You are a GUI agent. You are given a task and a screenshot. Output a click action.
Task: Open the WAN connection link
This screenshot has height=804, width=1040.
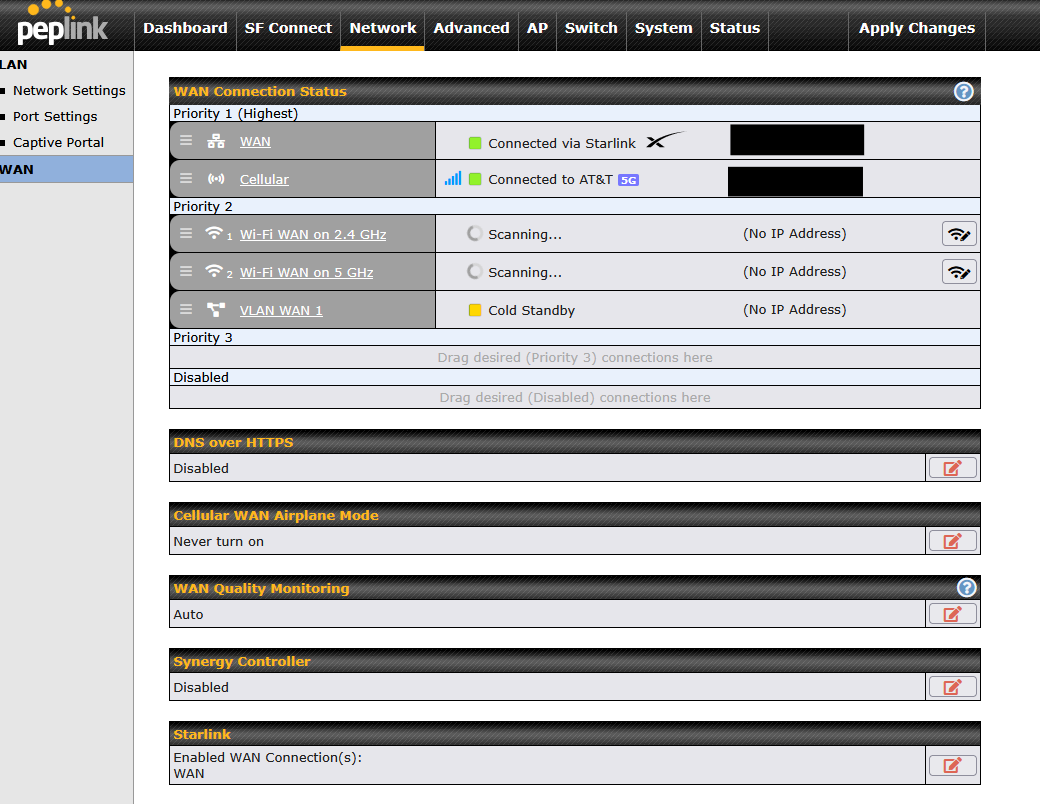(255, 142)
